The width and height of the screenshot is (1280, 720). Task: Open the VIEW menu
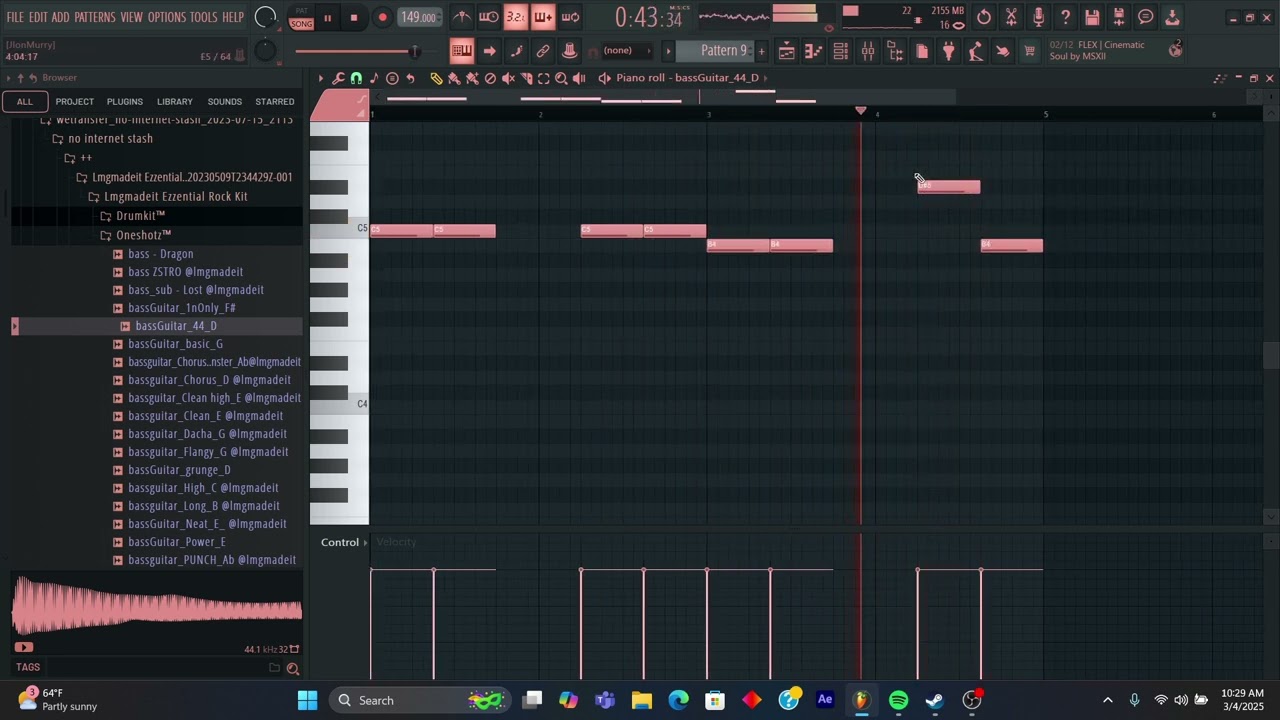click(132, 17)
